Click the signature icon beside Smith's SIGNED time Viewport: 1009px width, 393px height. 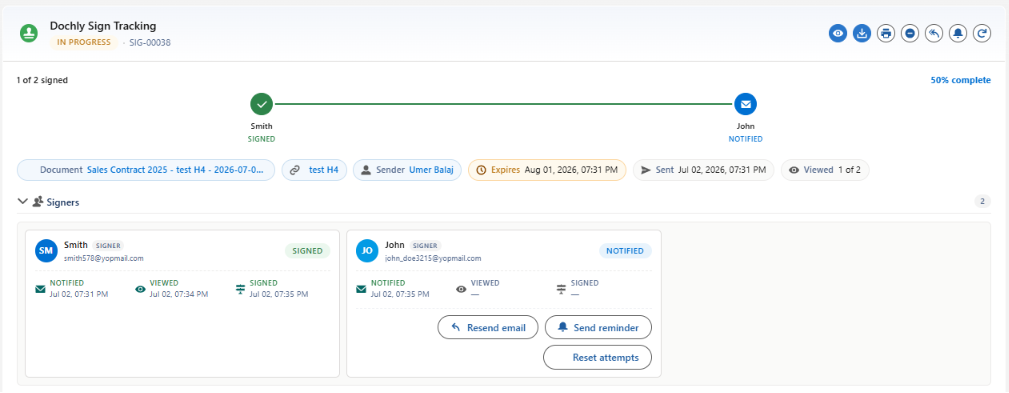point(240,289)
